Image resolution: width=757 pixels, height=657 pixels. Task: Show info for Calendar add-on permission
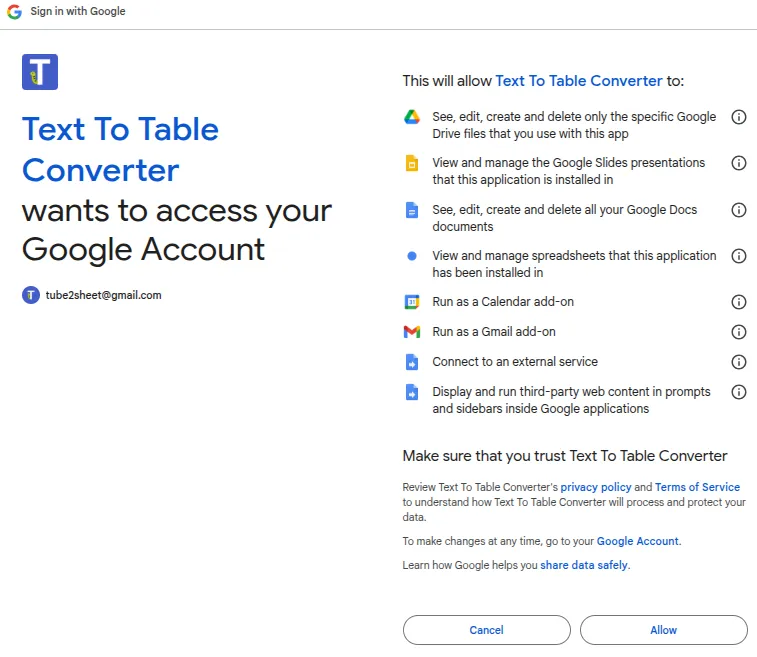click(x=739, y=302)
